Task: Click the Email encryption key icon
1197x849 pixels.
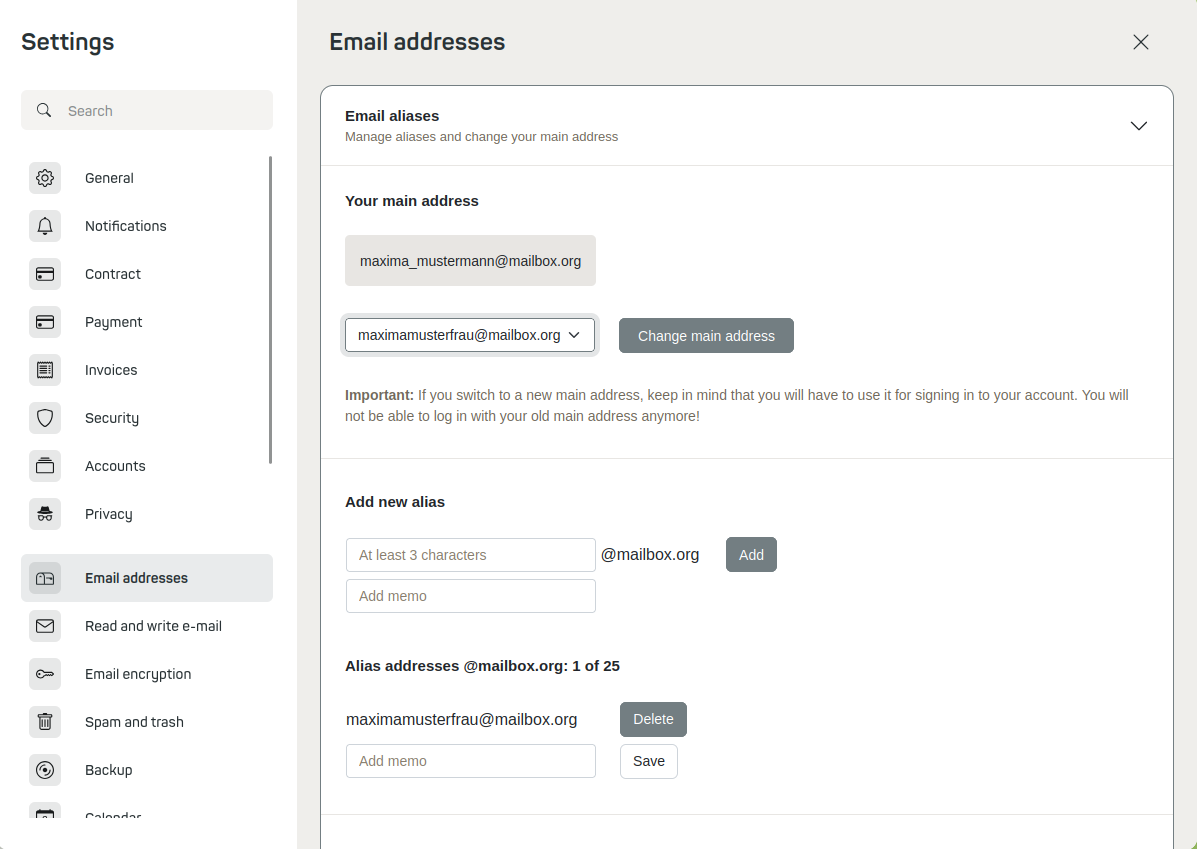Action: (45, 674)
